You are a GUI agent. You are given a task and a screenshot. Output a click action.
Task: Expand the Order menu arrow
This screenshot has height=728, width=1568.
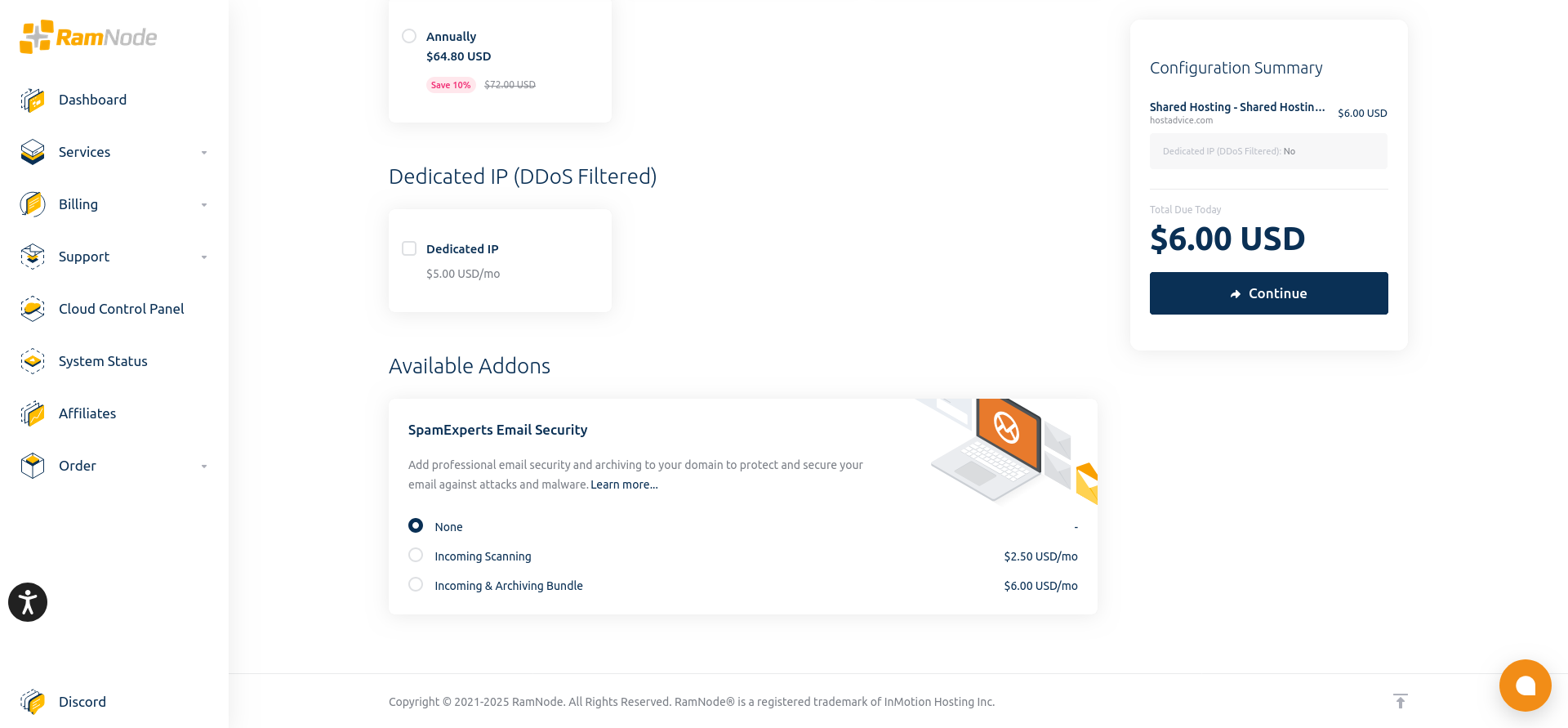tap(204, 467)
